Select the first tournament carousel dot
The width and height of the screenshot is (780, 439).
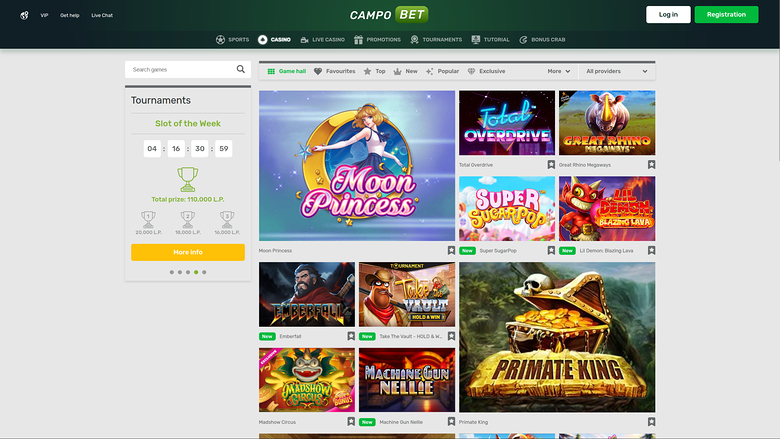[172, 272]
